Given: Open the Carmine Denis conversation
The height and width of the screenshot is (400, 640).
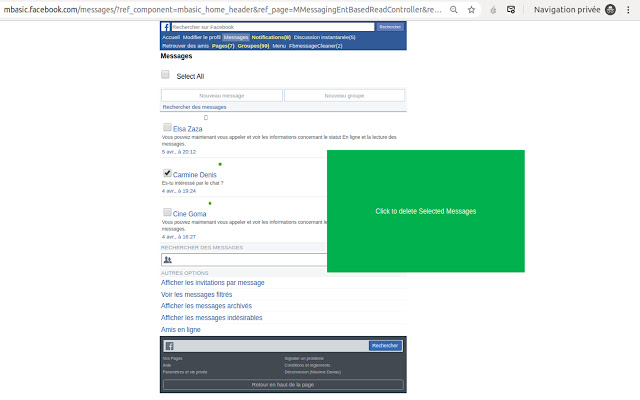Looking at the screenshot, I should (x=195, y=175).
